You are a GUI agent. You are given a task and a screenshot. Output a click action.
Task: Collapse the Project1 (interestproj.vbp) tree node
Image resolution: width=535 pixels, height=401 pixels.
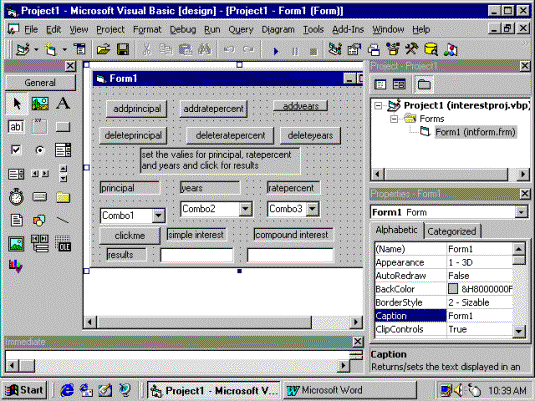click(x=378, y=105)
